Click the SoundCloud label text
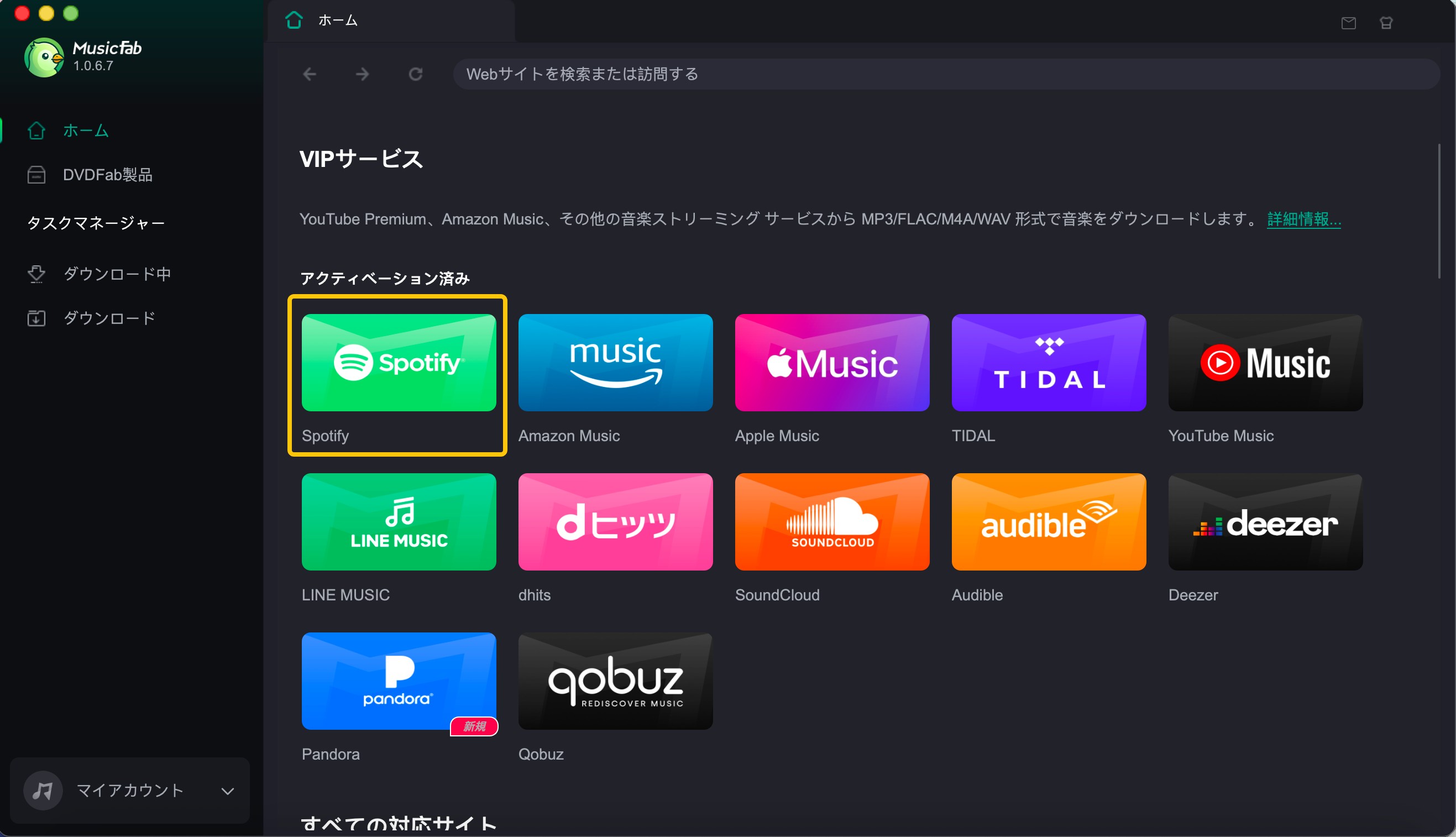 (x=777, y=595)
